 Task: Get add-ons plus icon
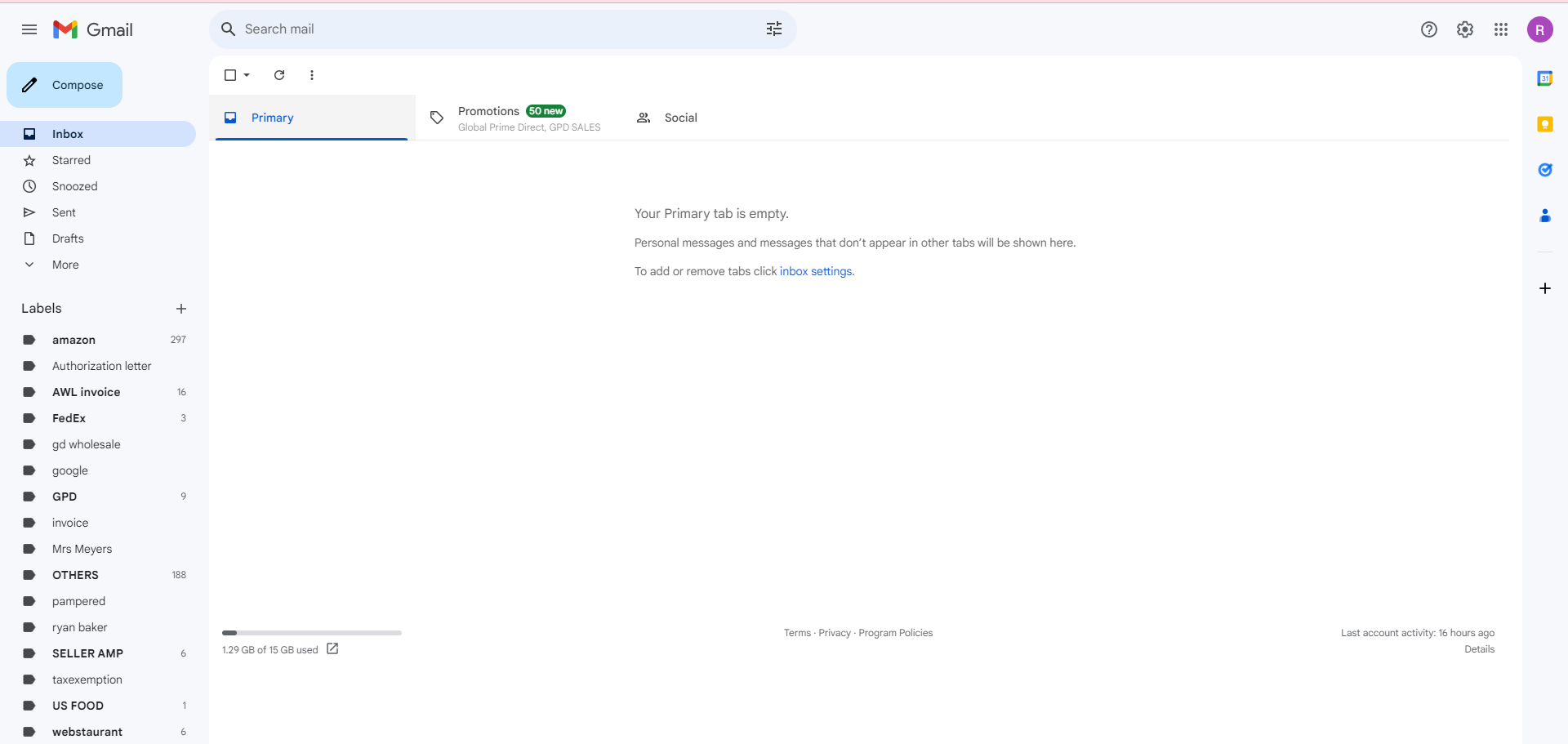click(1545, 288)
